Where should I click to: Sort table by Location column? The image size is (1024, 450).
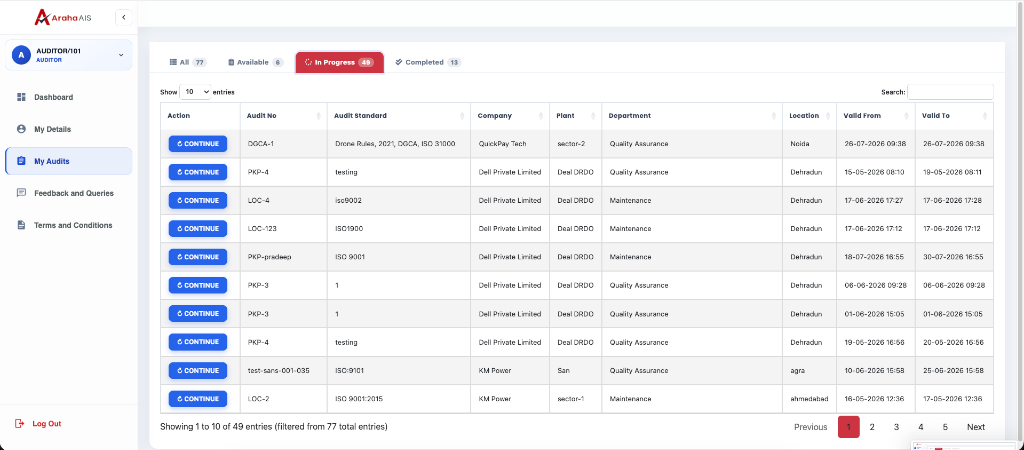[809, 116]
